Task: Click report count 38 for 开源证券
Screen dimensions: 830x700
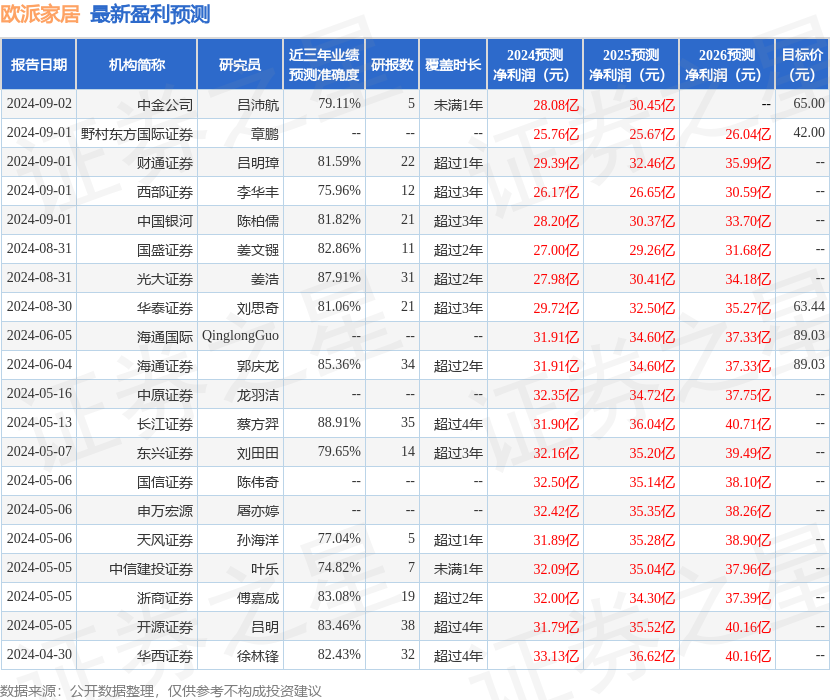Action: click(408, 625)
